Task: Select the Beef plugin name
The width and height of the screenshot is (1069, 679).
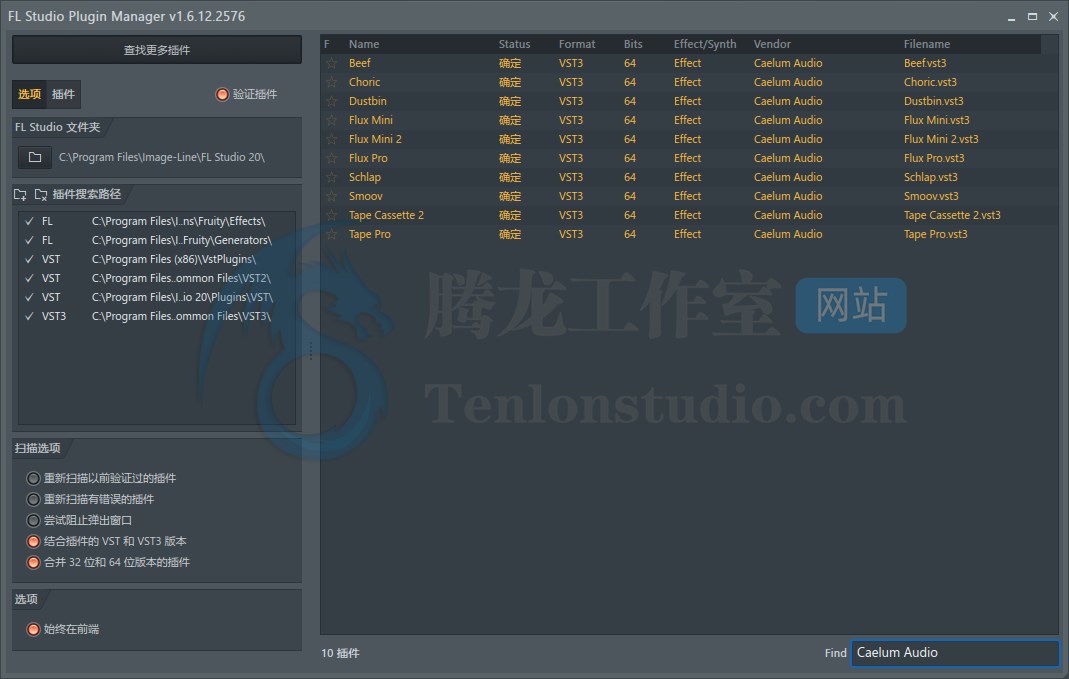Action: click(x=359, y=63)
